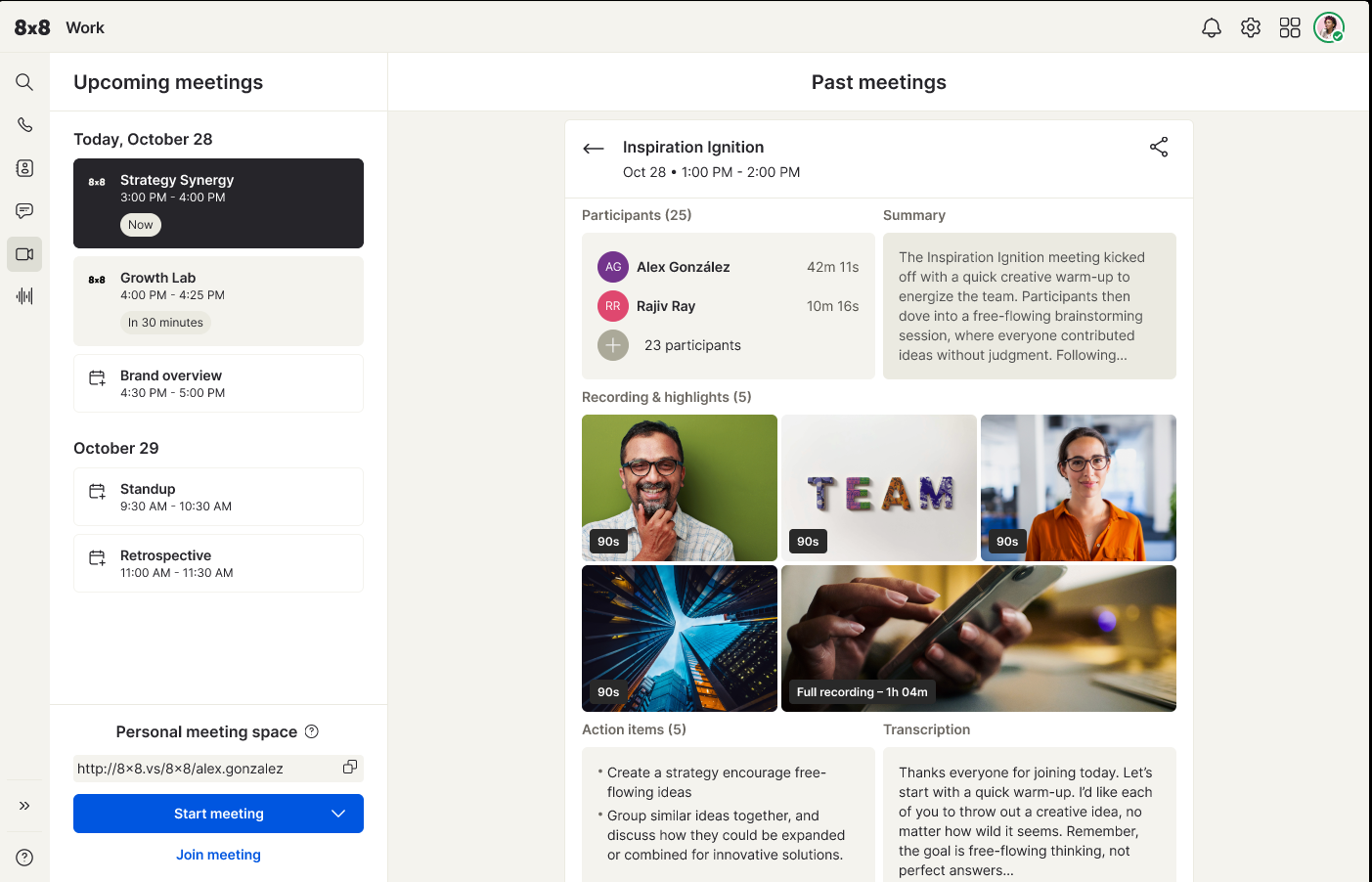Select the Growth Lab meeting
The height and width of the screenshot is (882, 1372).
(218, 300)
